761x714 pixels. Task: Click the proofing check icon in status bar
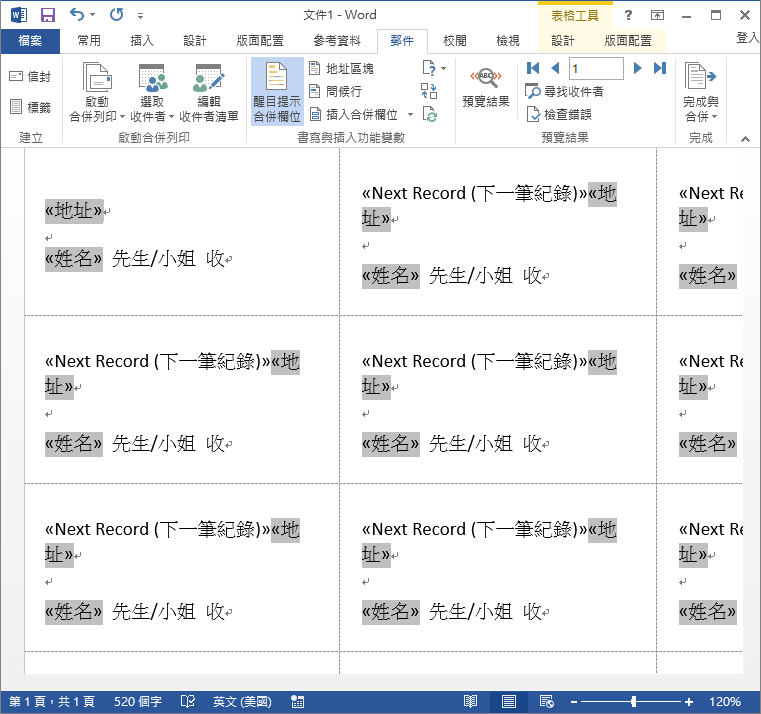tap(188, 701)
